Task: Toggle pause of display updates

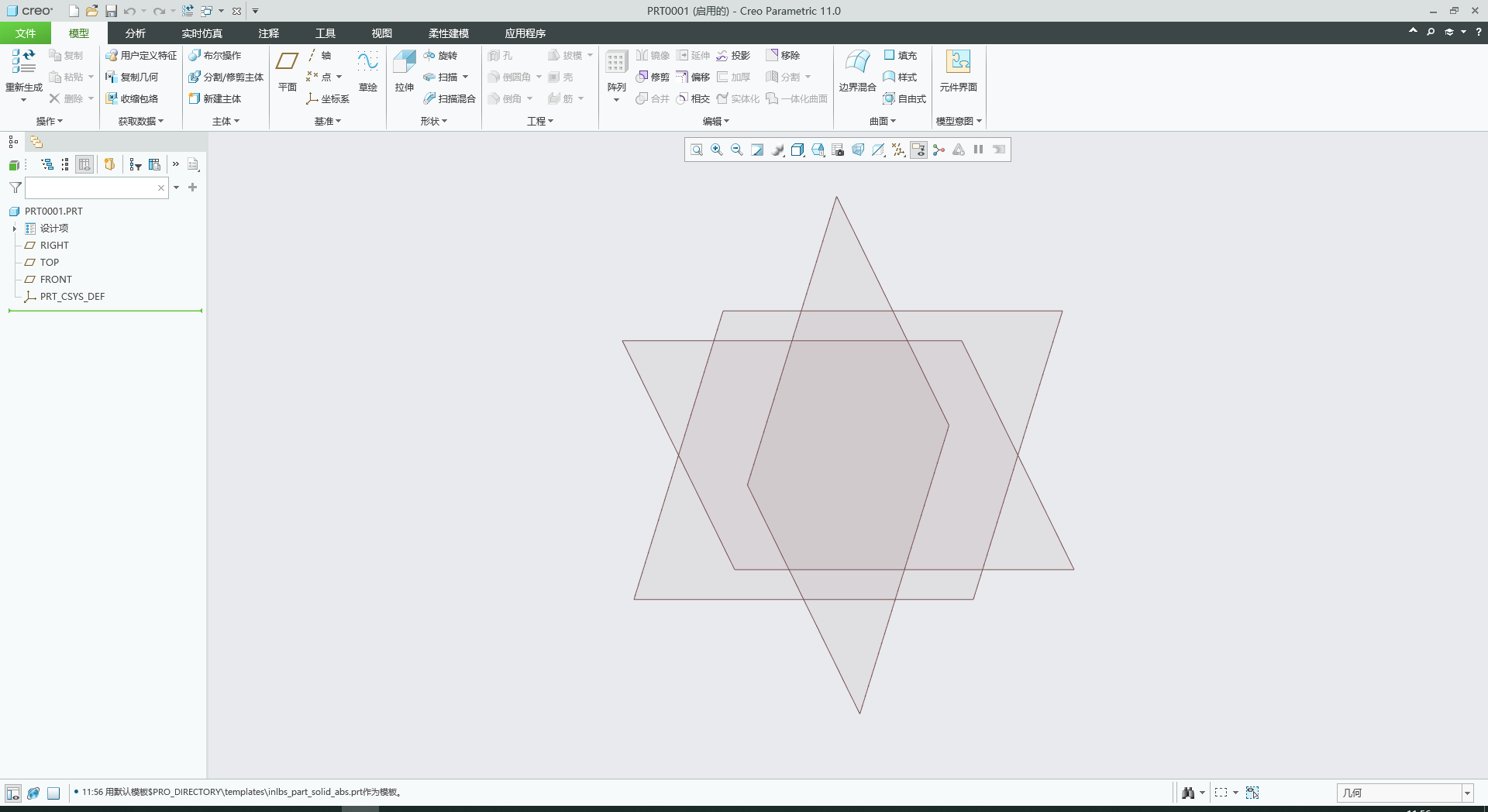Action: click(977, 150)
